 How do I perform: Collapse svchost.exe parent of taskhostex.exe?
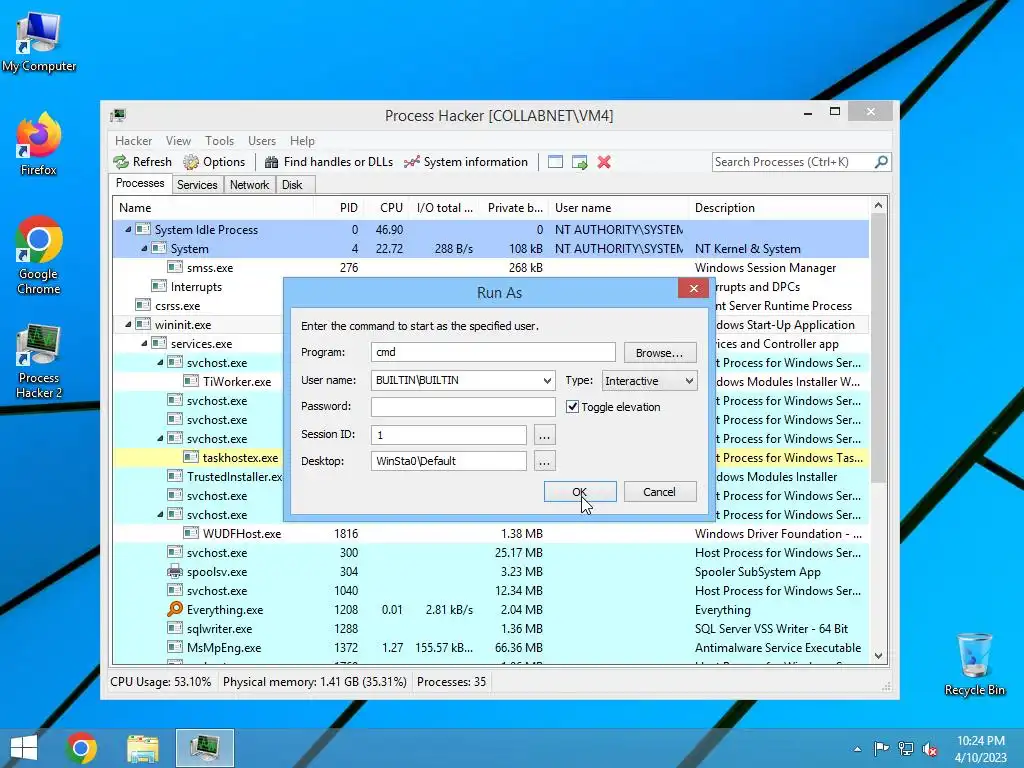[x=160, y=438]
